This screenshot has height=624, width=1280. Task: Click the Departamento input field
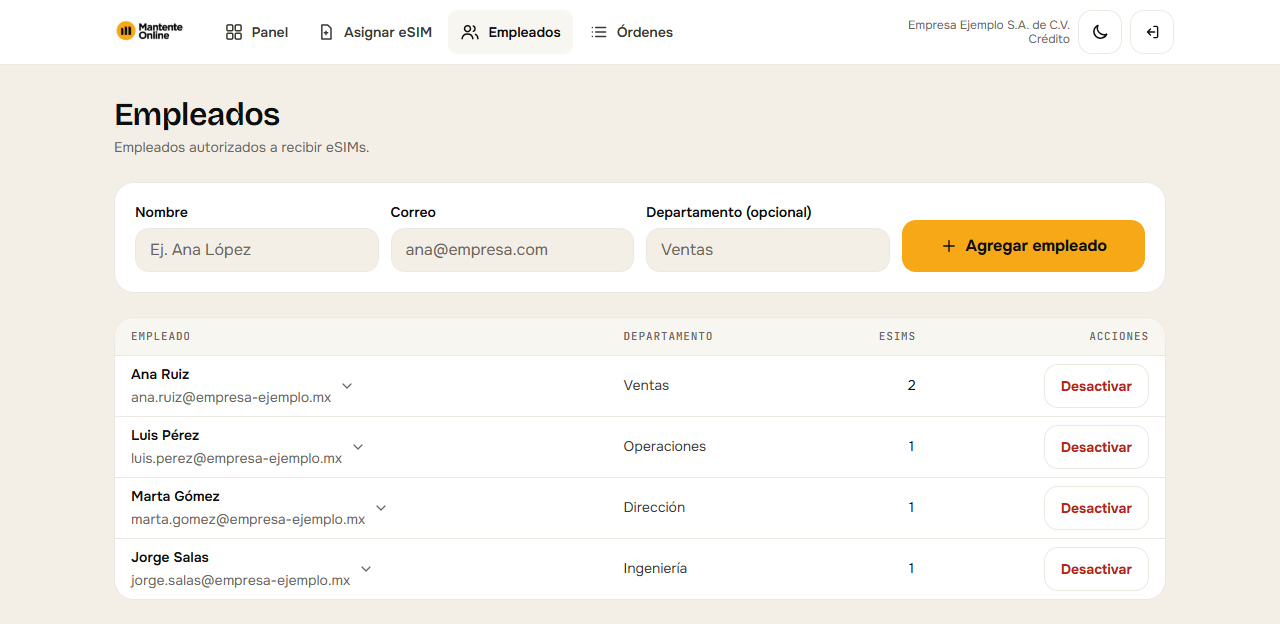click(768, 250)
